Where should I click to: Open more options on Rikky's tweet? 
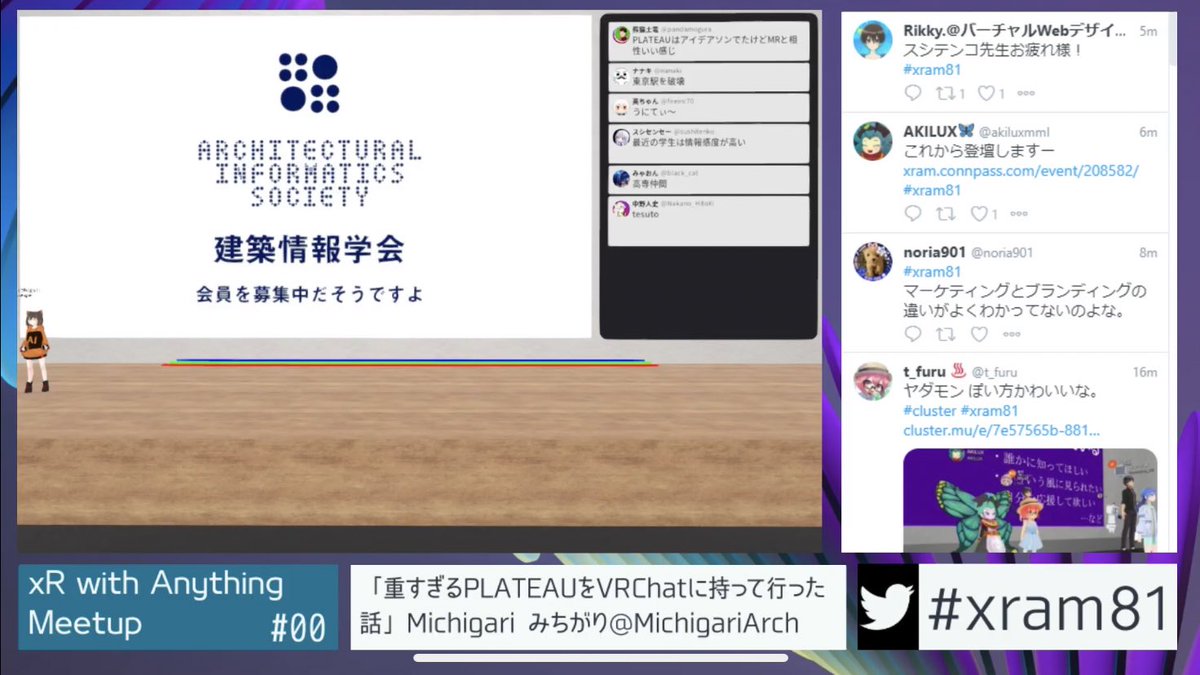pos(1025,93)
